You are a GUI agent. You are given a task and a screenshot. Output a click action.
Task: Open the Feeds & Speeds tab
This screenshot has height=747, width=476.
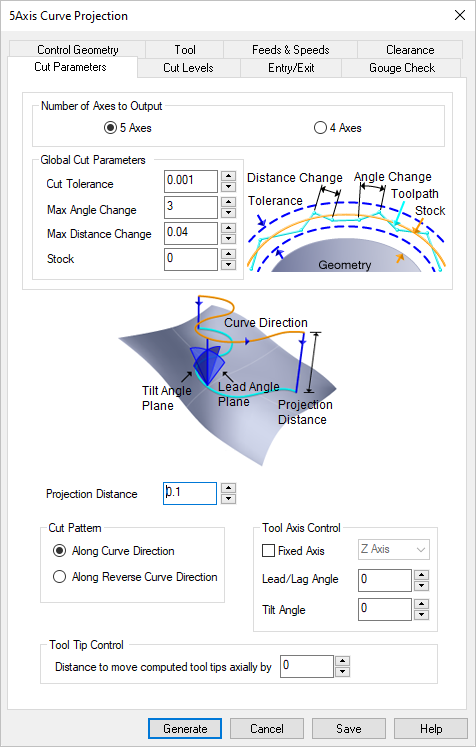(x=291, y=50)
